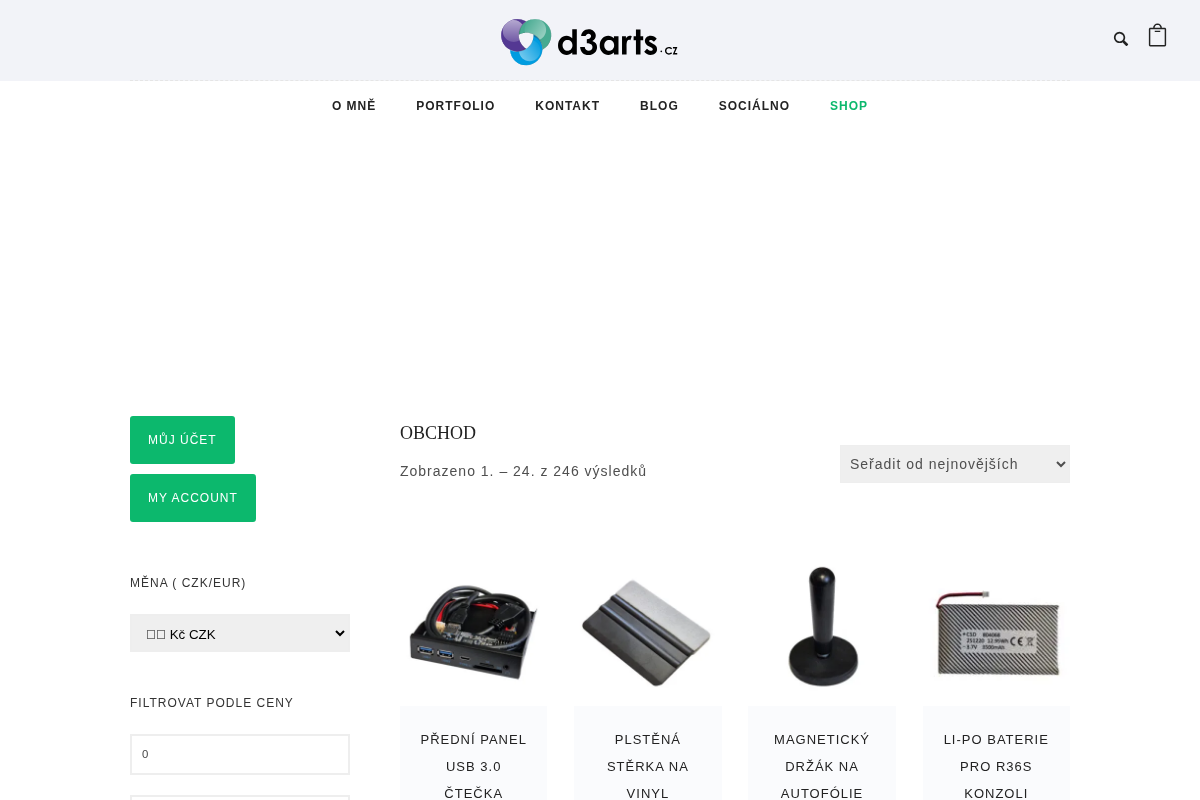Screen dimensions: 1200x800
Task: Focus the minimum price input field
Action: (x=240, y=754)
